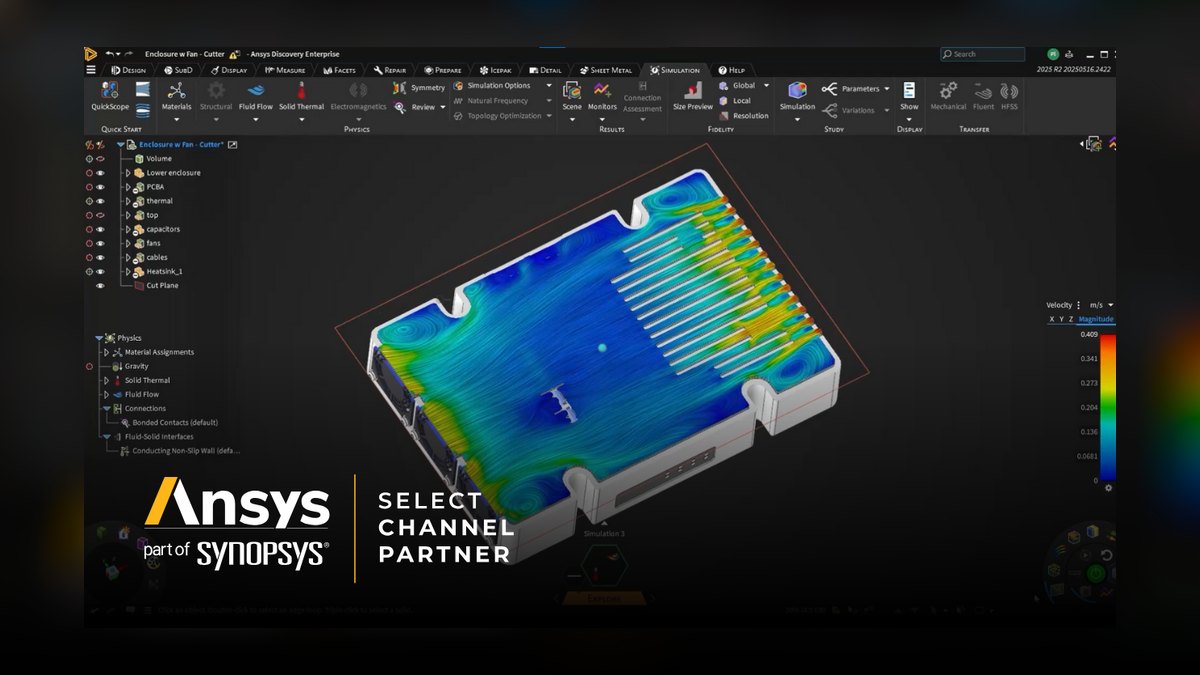Switch to the Design tab
The image size is (1200, 675).
(128, 70)
